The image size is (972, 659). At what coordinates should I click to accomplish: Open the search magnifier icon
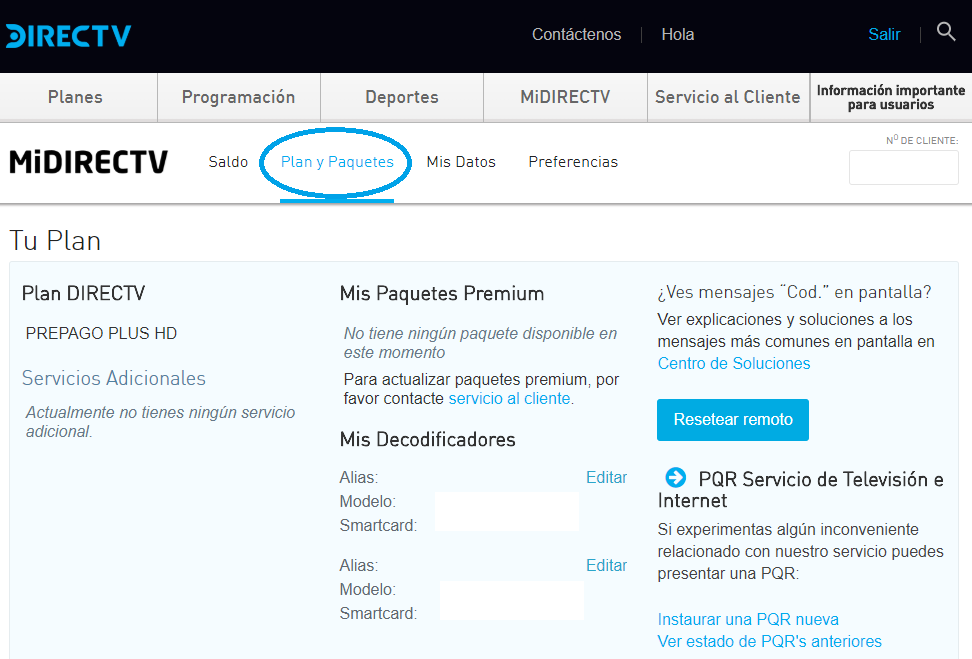click(945, 31)
